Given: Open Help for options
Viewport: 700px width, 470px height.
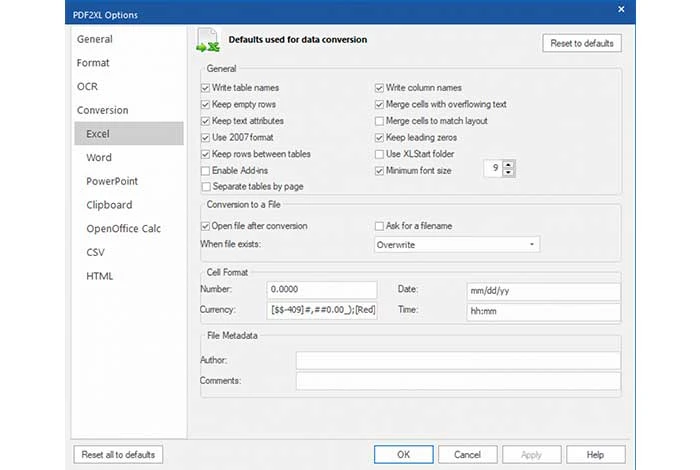Looking at the screenshot, I should coord(596,454).
